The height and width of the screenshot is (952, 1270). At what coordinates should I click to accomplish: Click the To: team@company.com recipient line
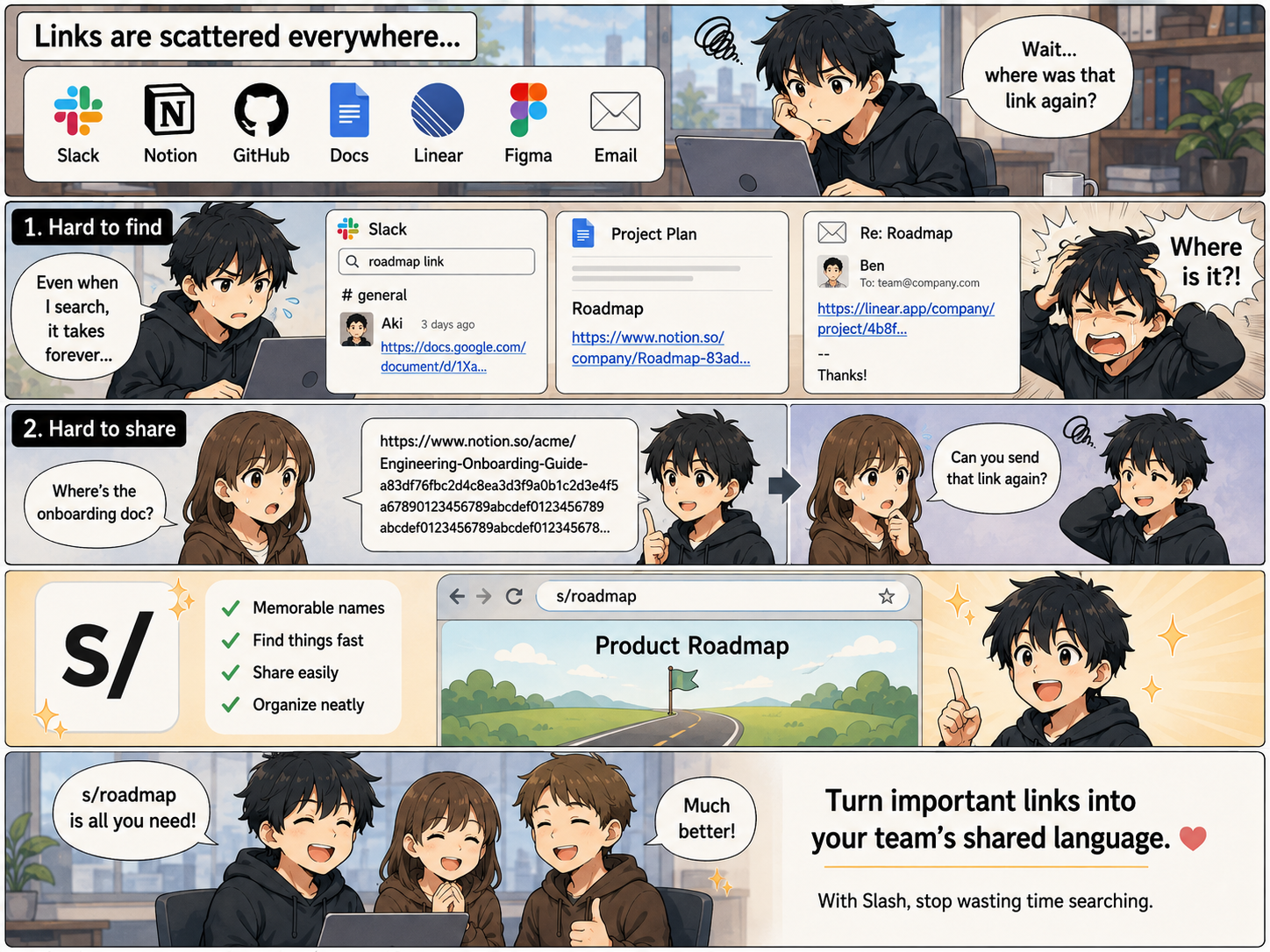click(x=919, y=283)
